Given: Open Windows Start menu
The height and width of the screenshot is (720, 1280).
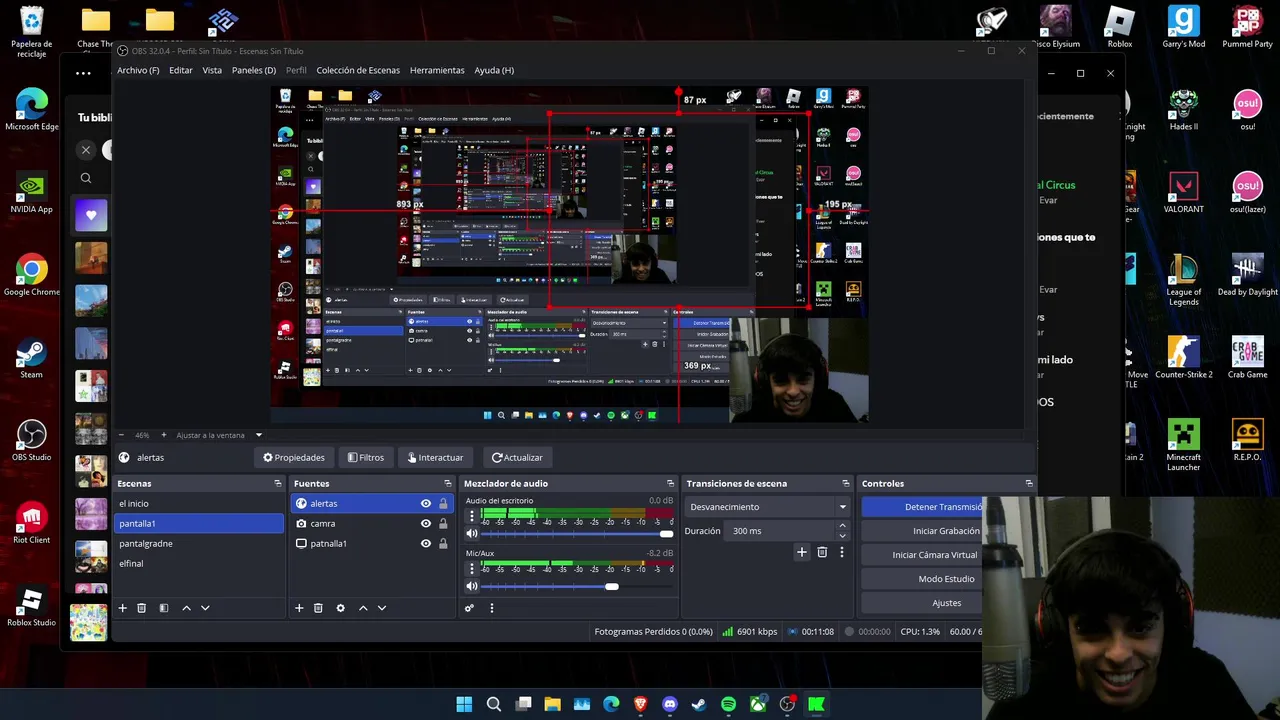Looking at the screenshot, I should pos(464,704).
